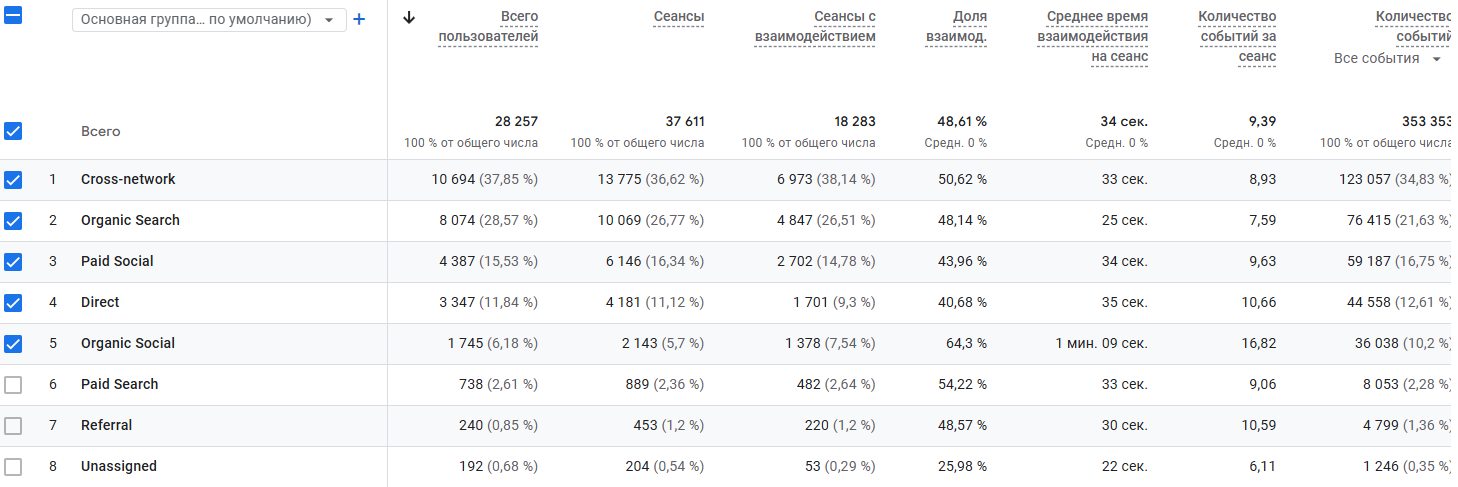
Task: Expand the 'Все события' events dropdown
Action: tap(1387, 59)
